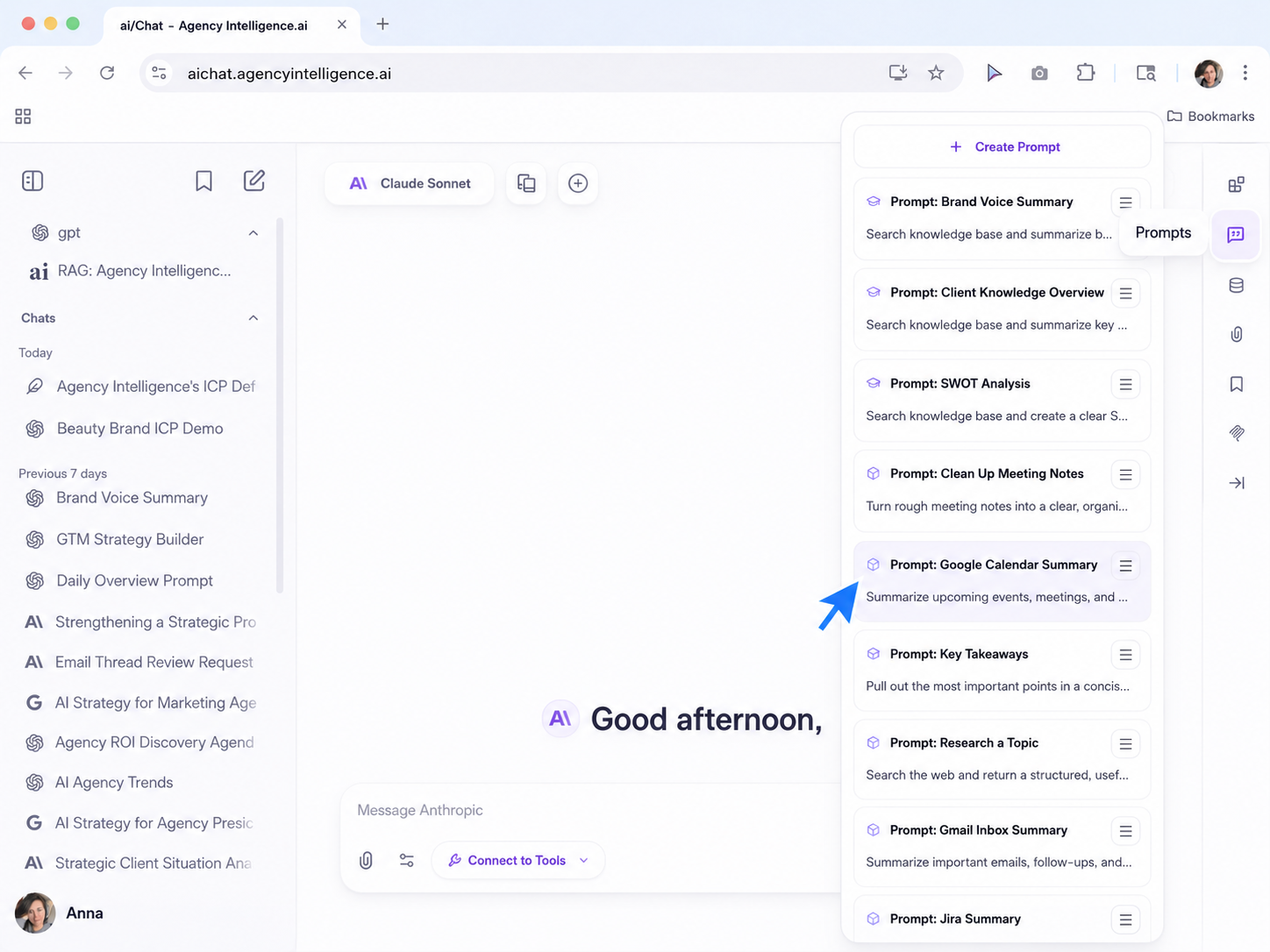Open Strategic Client Situation Analysis chat
Screen dimensions: 1270x952
(x=140, y=863)
